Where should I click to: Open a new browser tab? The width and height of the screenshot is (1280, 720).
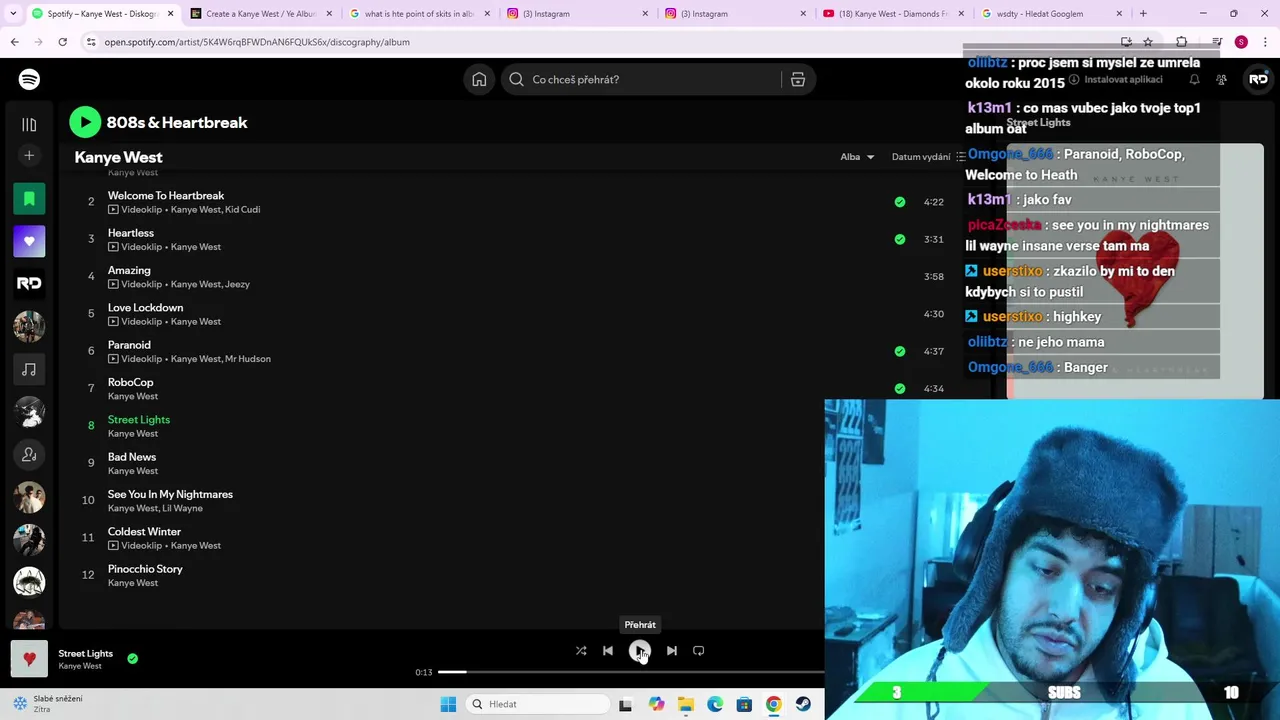1143,14
